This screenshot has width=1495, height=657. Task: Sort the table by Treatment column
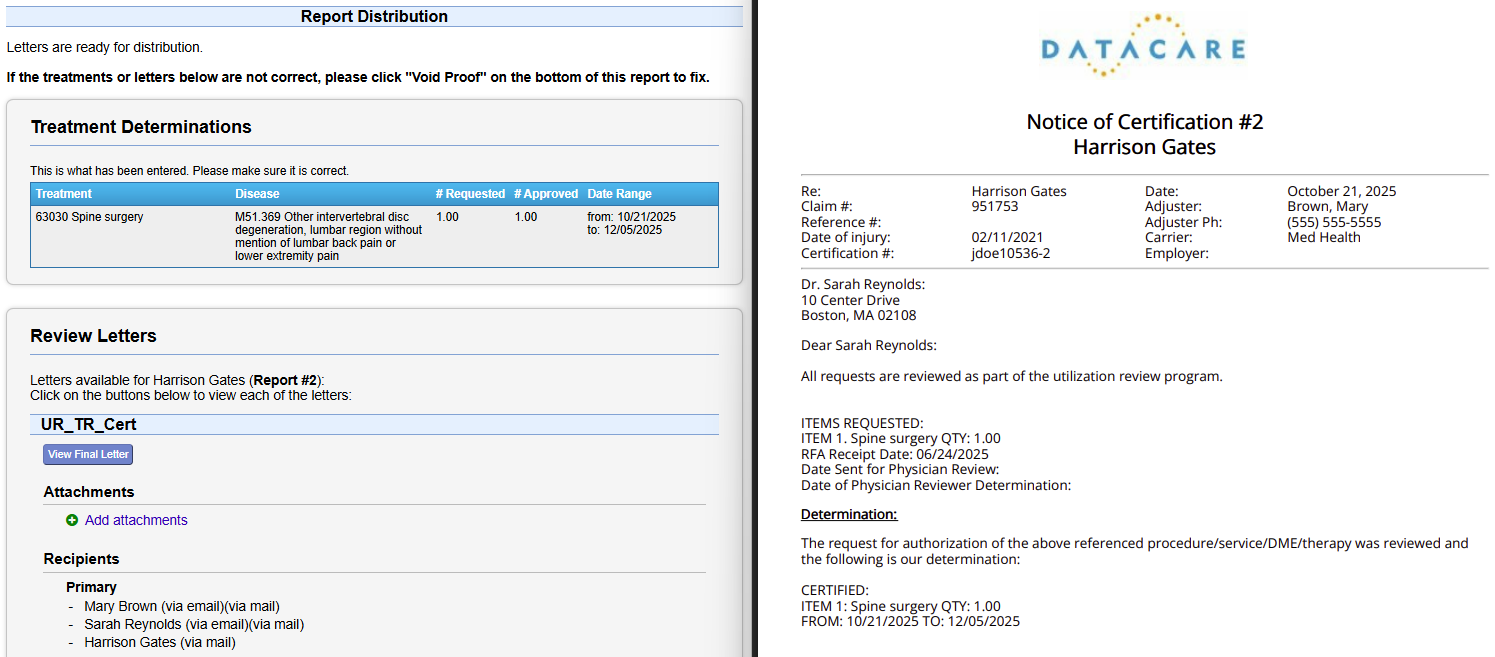coord(63,193)
